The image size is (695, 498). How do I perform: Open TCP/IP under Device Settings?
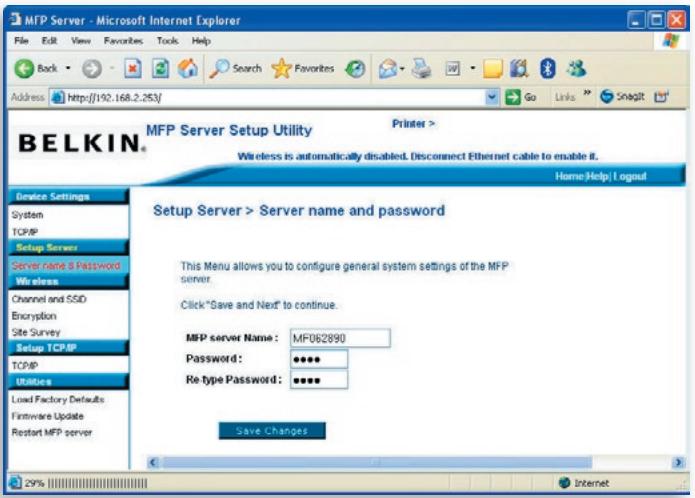tap(25, 232)
